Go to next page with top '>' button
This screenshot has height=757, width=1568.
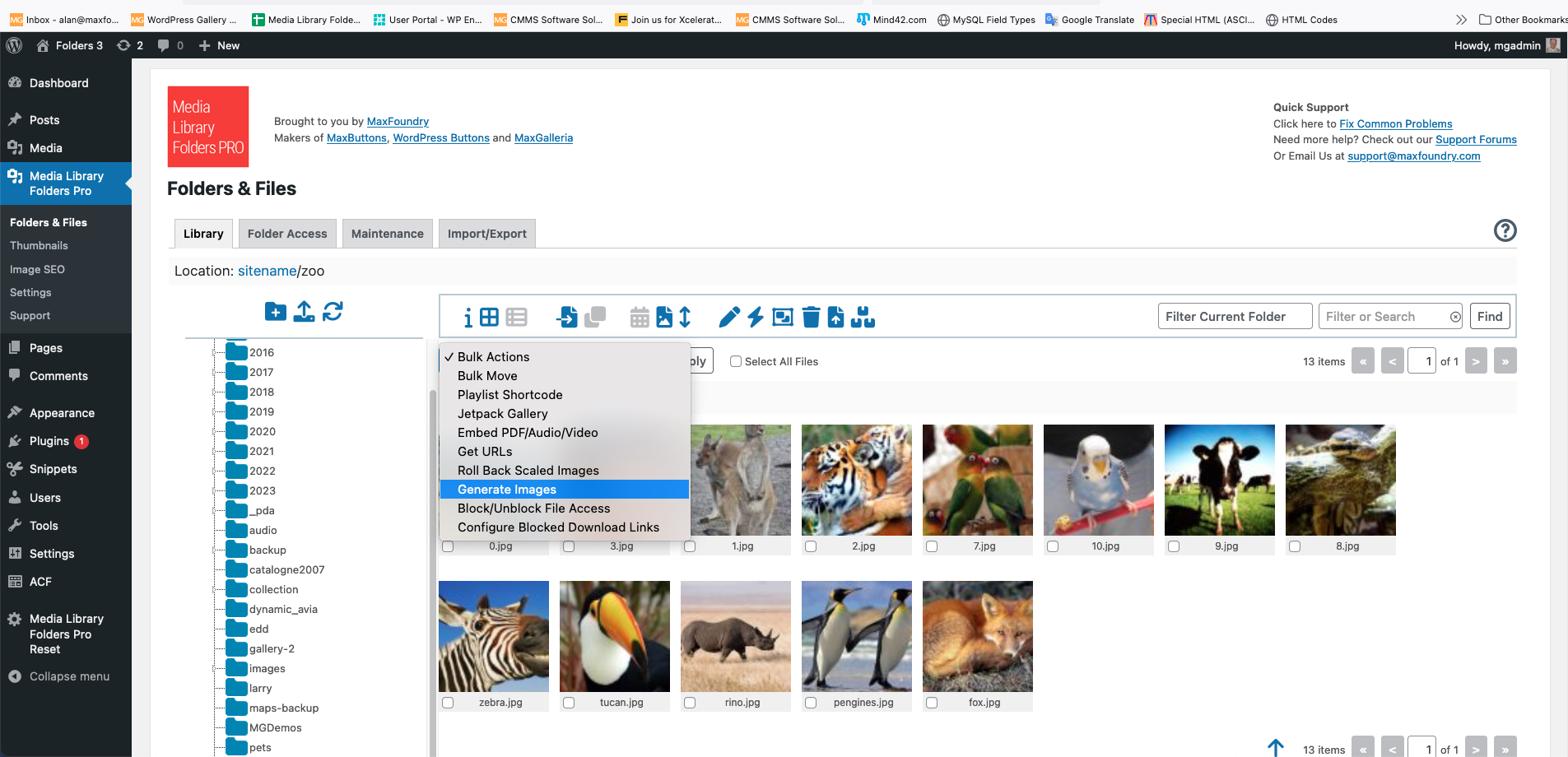tap(1476, 361)
